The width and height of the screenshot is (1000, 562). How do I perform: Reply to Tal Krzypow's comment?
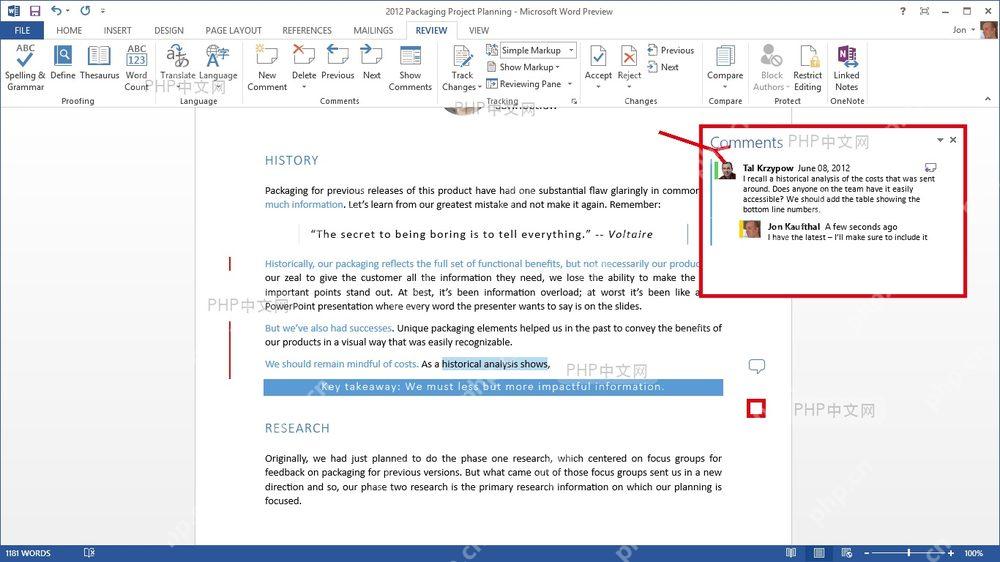pos(930,168)
